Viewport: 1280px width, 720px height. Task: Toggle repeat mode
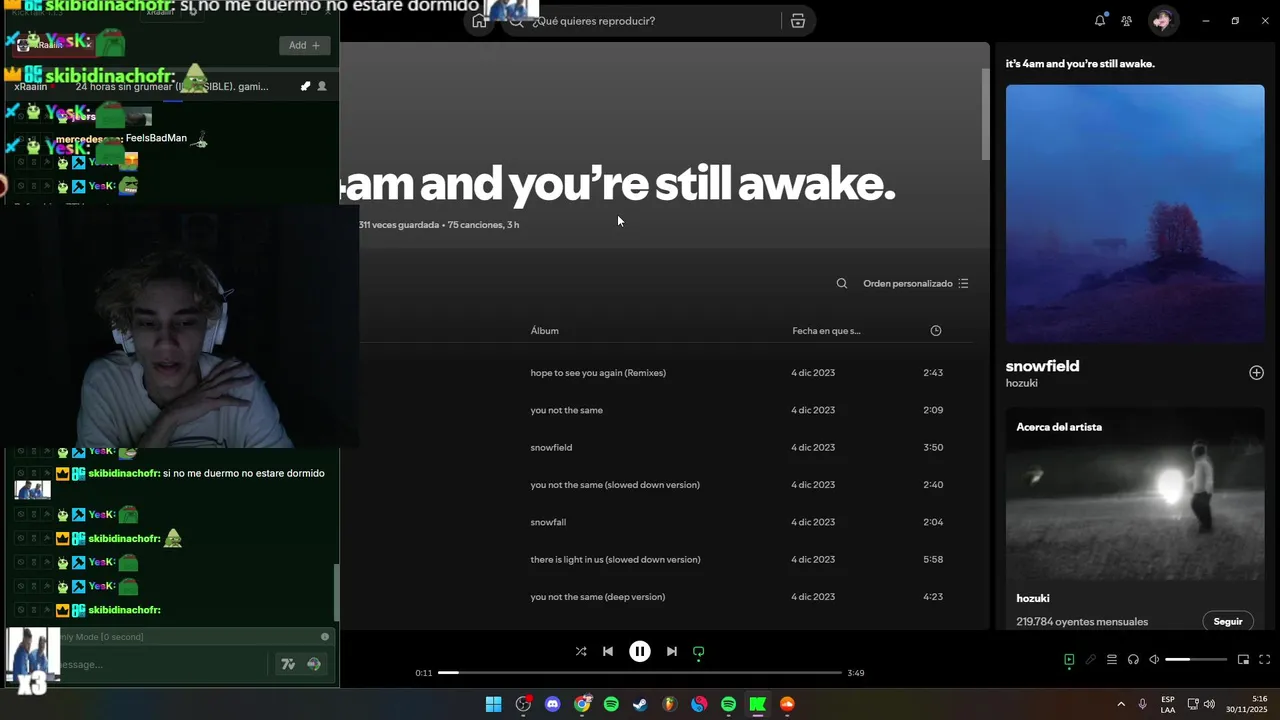pyautogui.click(x=699, y=651)
